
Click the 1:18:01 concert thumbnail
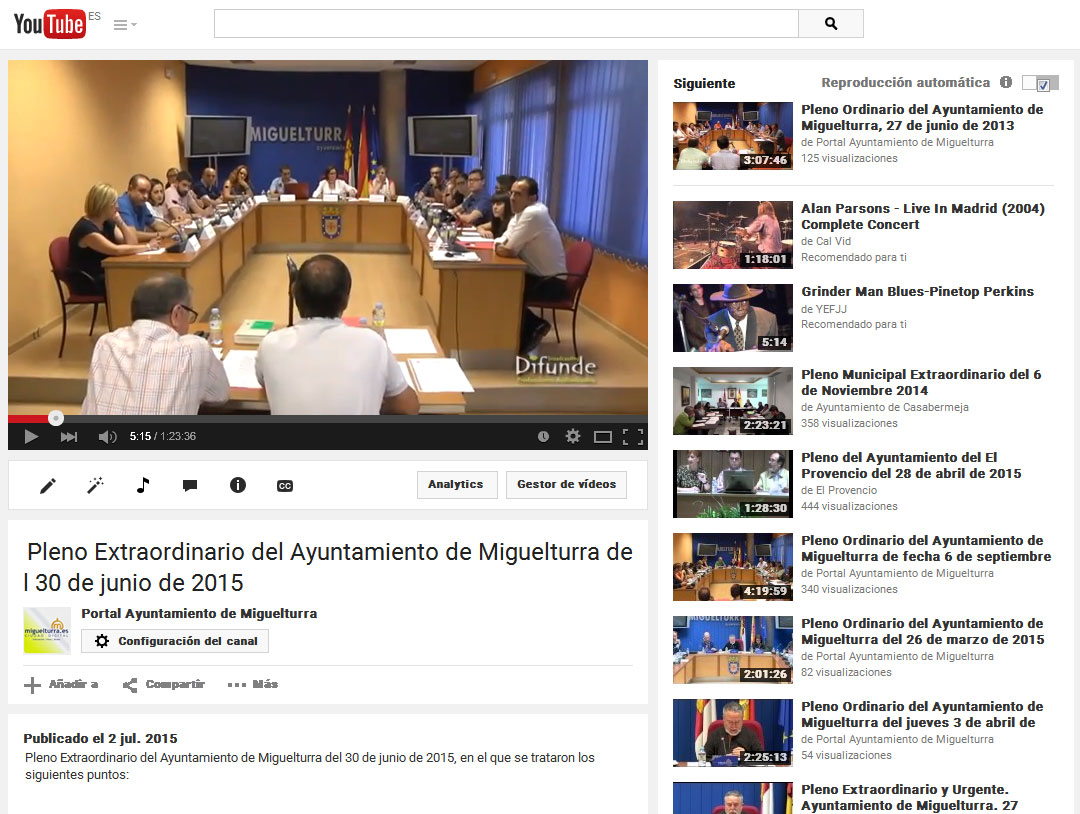tap(733, 235)
